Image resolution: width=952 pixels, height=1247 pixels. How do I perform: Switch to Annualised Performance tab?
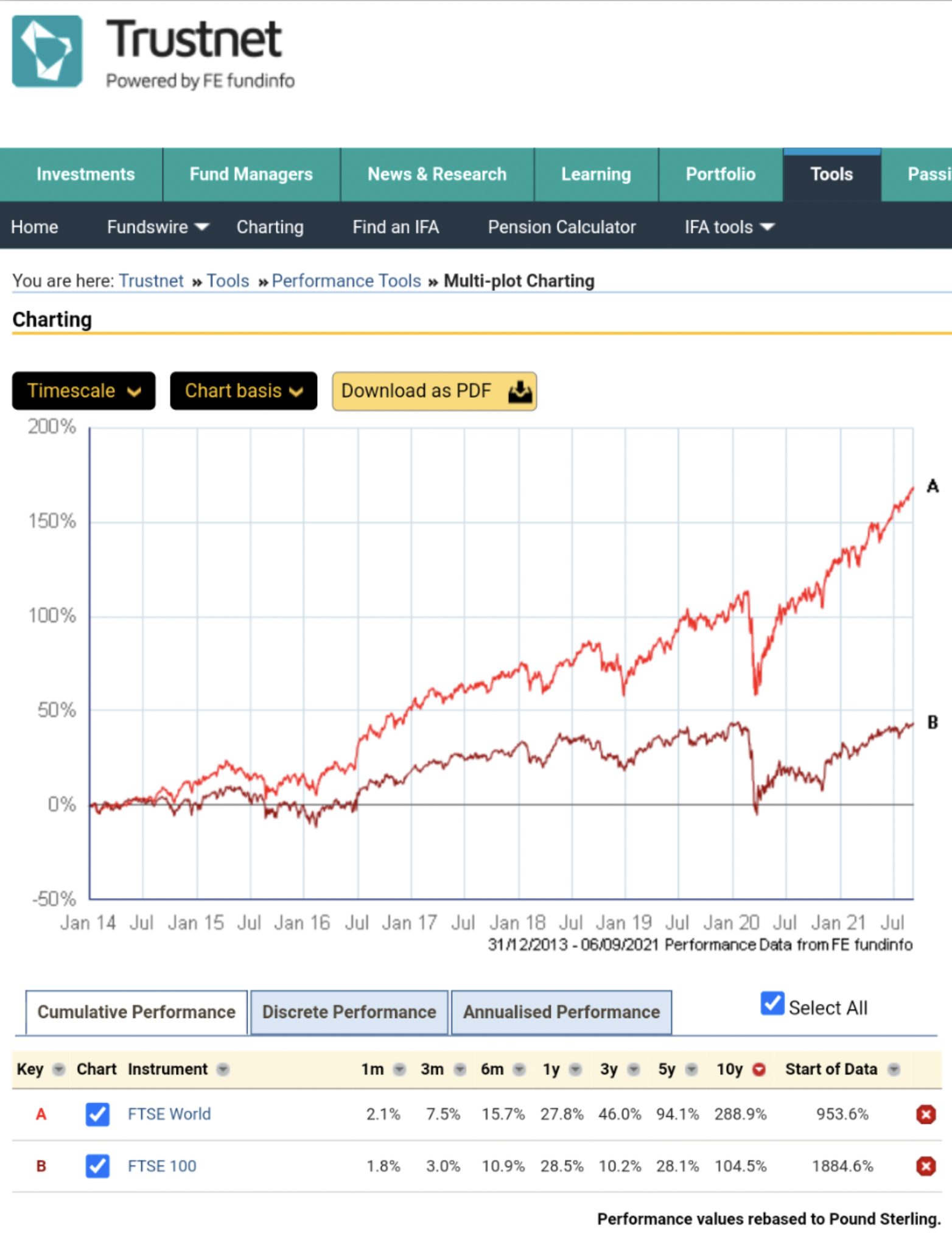pos(561,1012)
